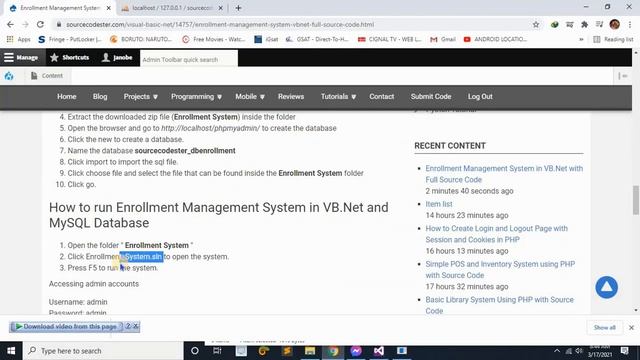Image resolution: width=640 pixels, height=360 pixels.
Task: Open Enrollment Management System in VB.Net link
Action: (504, 174)
